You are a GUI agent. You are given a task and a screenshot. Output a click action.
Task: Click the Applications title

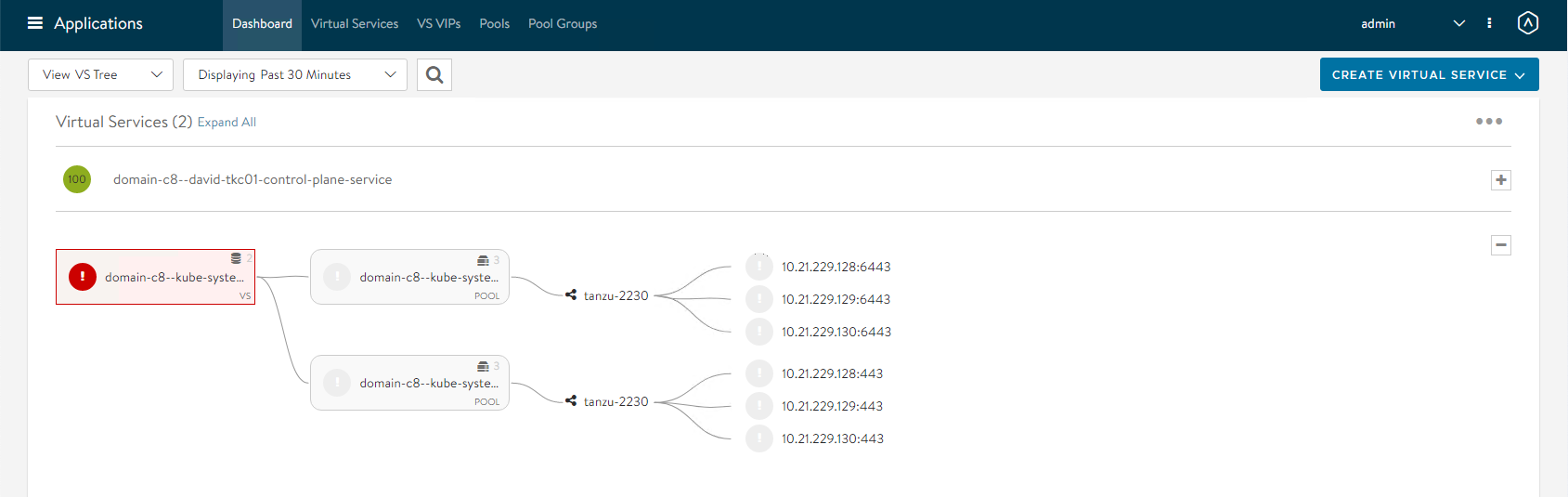click(98, 24)
